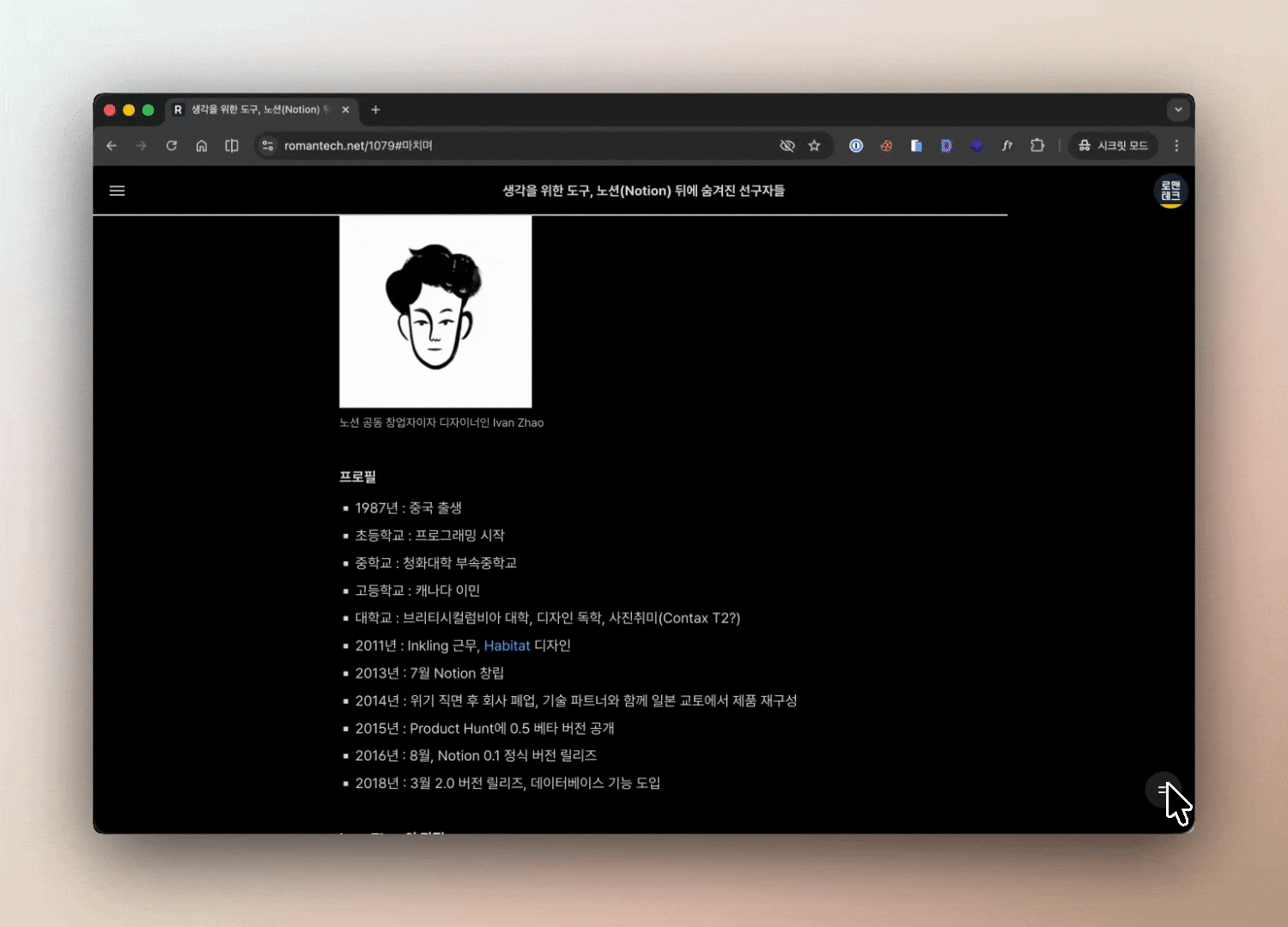View site information icon in address bar

tap(268, 146)
